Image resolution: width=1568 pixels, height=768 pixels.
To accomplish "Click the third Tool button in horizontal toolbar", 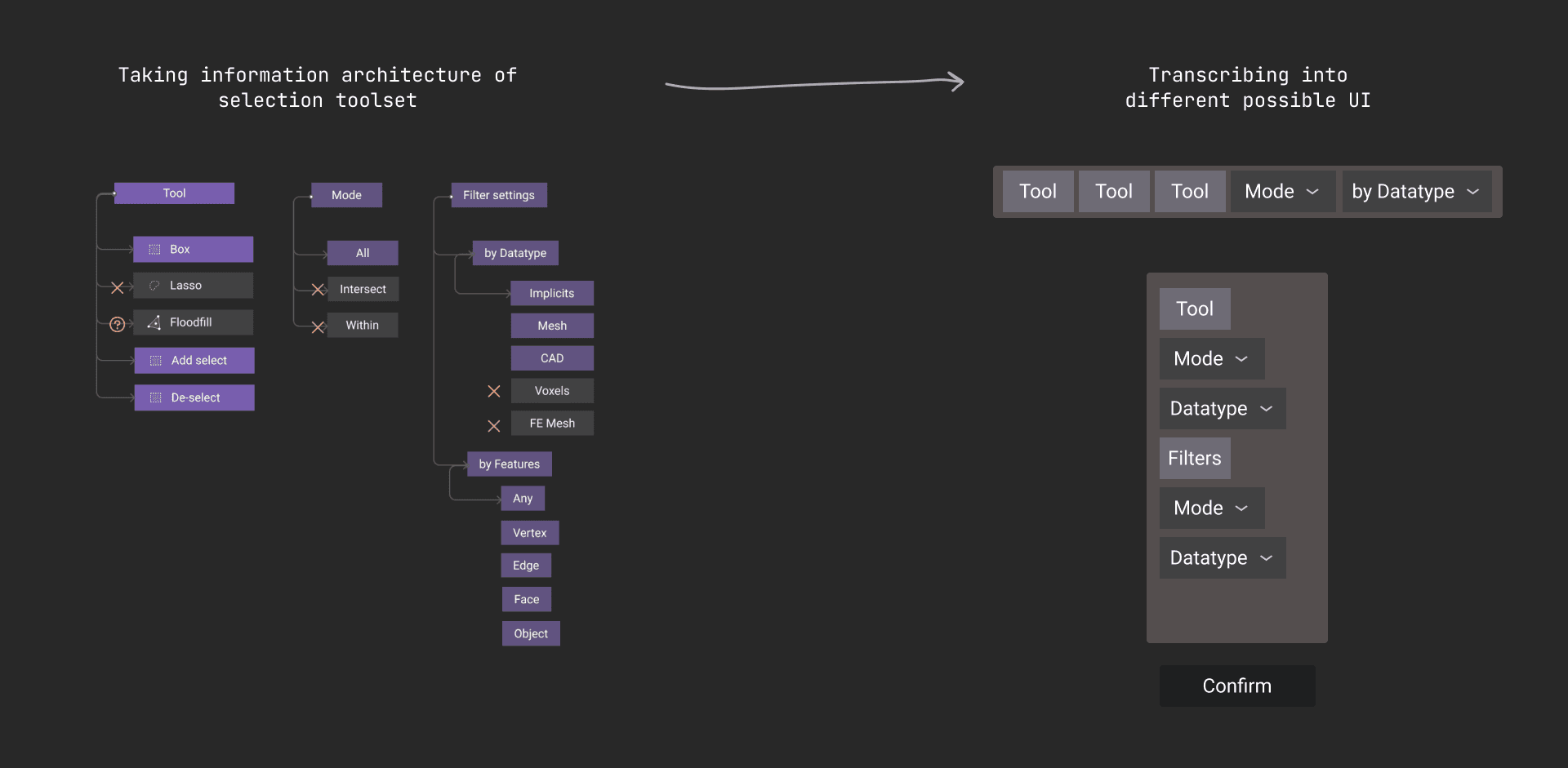I will pyautogui.click(x=1190, y=192).
